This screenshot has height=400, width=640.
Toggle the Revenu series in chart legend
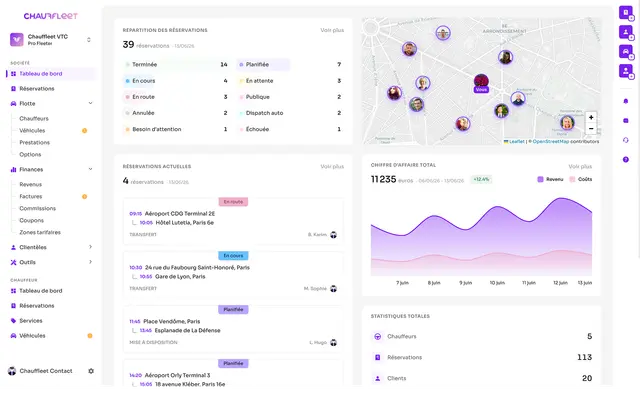point(550,179)
